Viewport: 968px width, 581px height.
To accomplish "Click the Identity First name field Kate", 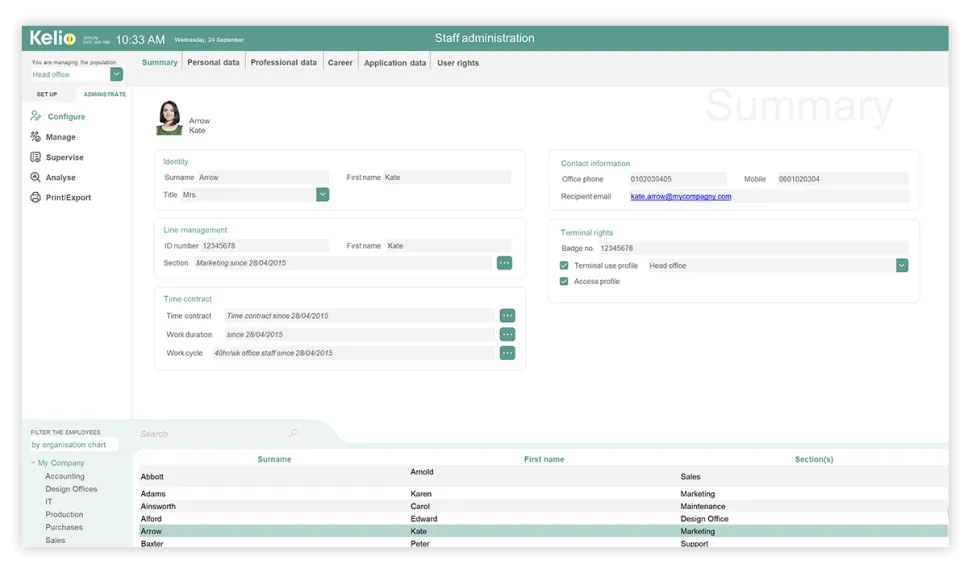I will click(448, 177).
